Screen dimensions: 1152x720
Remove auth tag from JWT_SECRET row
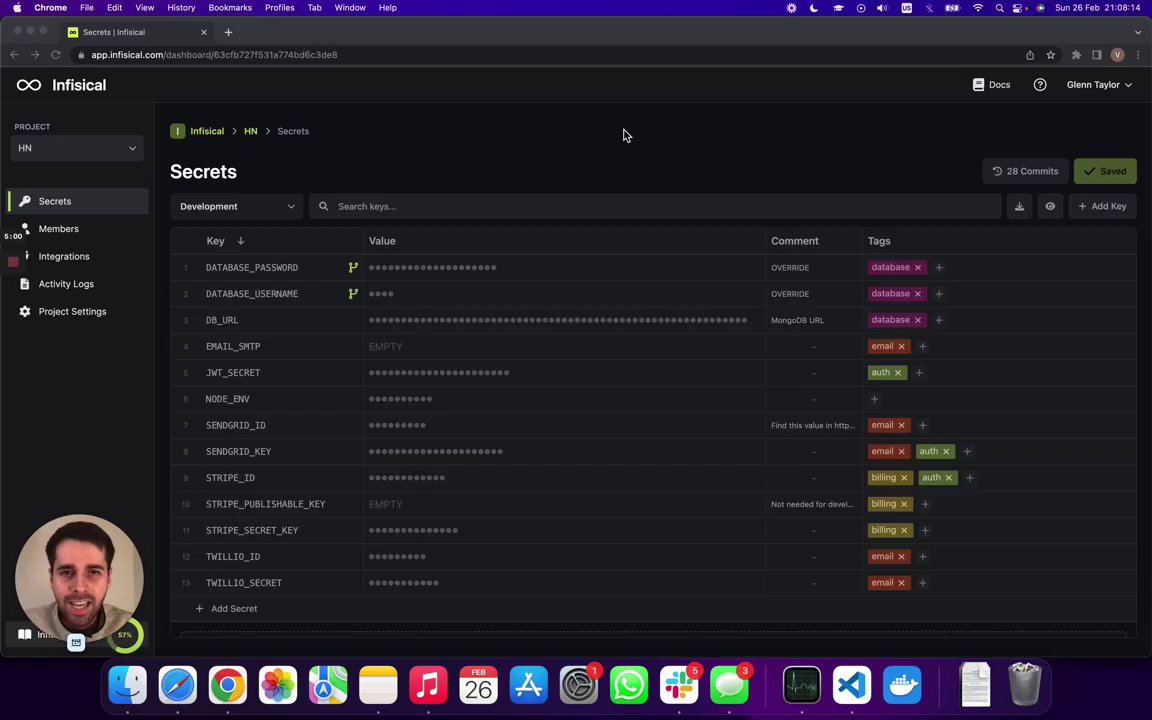point(898,372)
